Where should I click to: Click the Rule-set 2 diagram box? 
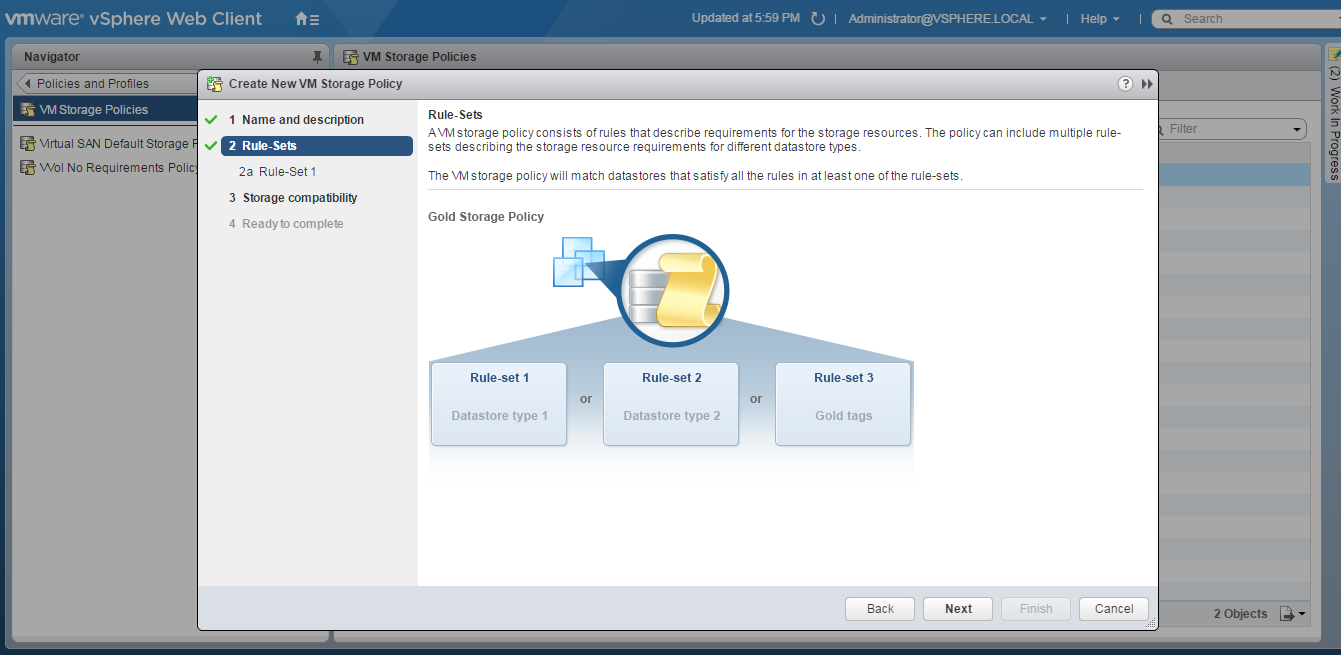[x=671, y=403]
